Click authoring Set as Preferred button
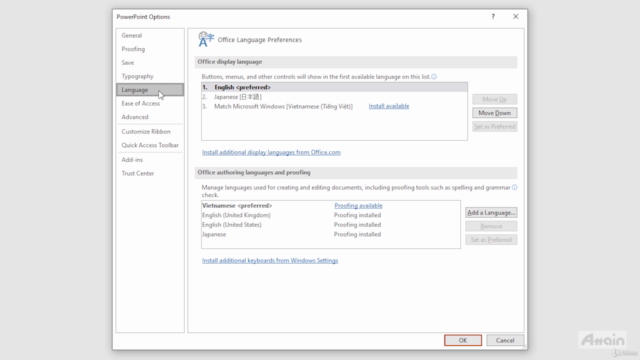The image size is (640, 360). pos(491,240)
